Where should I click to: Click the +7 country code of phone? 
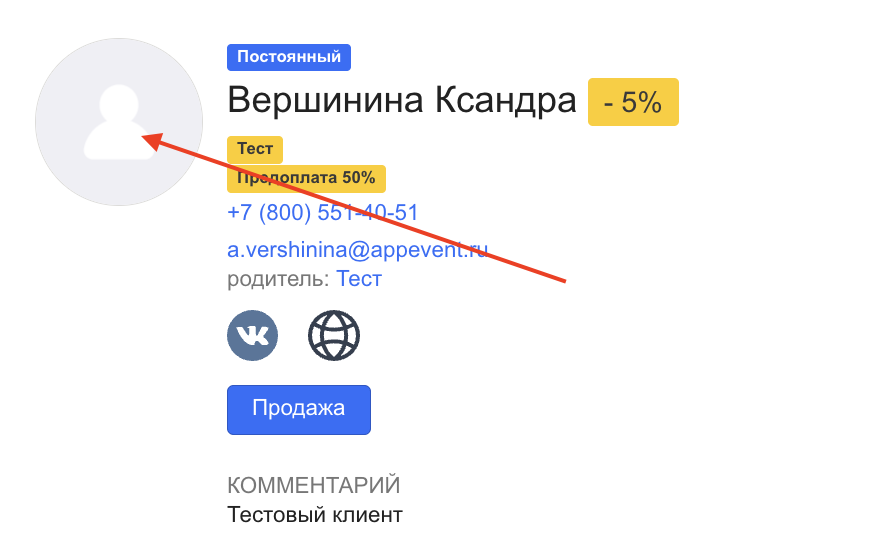point(241,213)
